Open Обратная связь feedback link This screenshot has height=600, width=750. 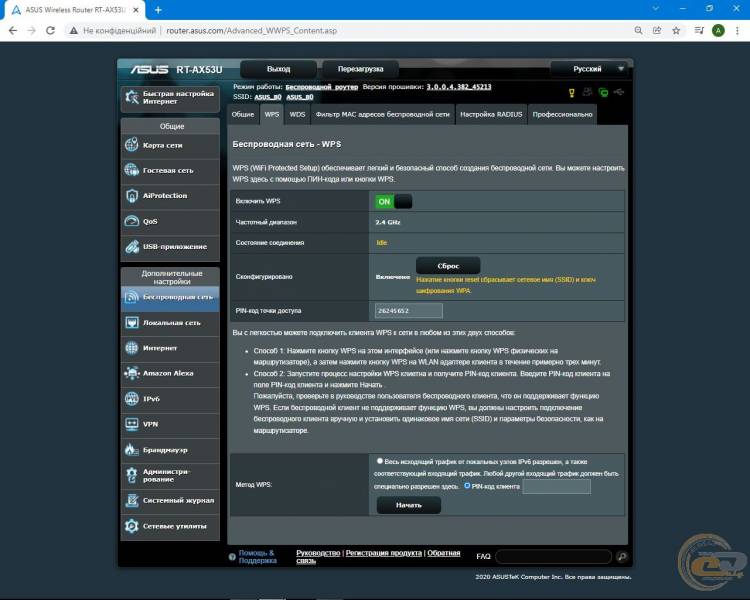443,553
